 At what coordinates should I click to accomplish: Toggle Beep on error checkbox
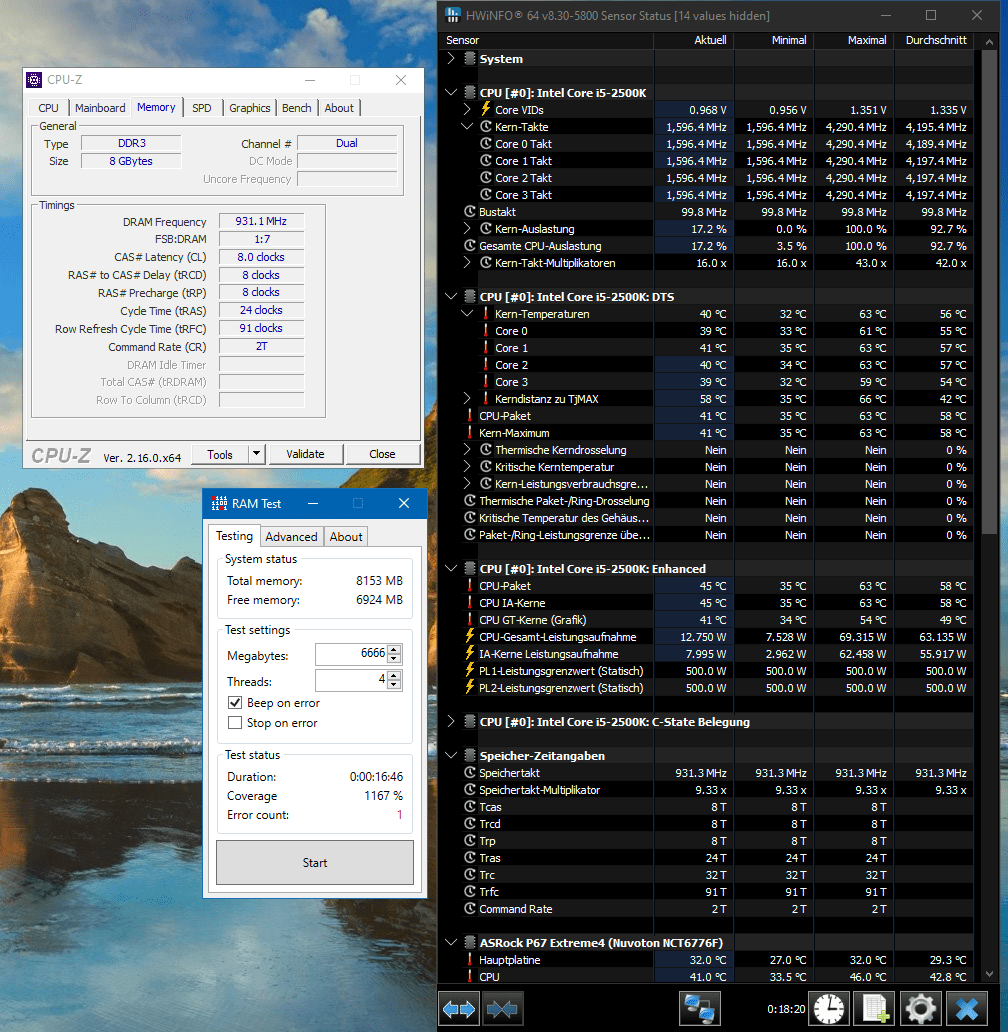(x=235, y=703)
